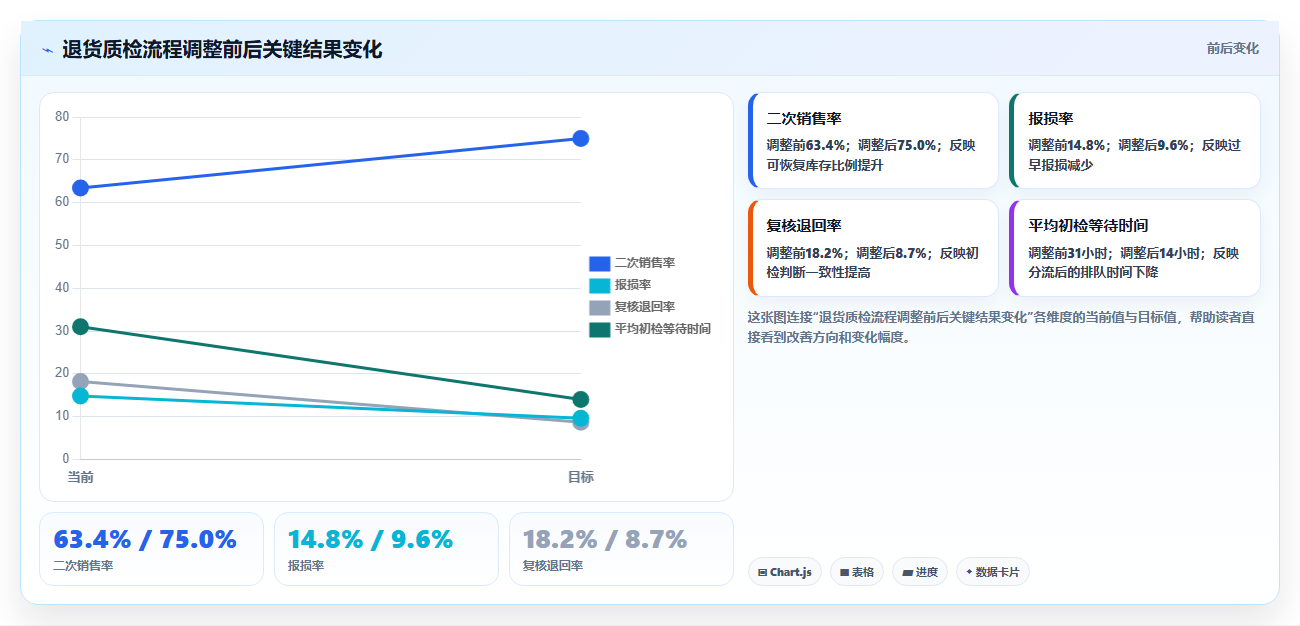The width and height of the screenshot is (1300, 626).
Task: Click the 18.2% / 8.7% stat card
Action: coord(621,549)
